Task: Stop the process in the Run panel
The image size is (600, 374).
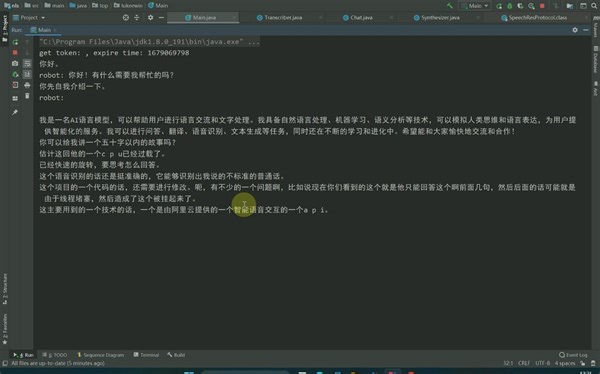Action: click(x=15, y=52)
